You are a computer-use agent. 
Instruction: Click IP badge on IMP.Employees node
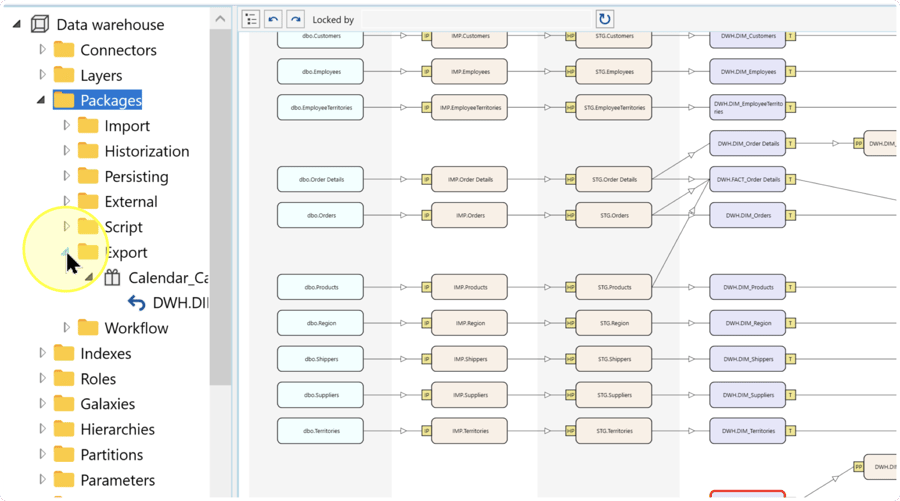(426, 72)
